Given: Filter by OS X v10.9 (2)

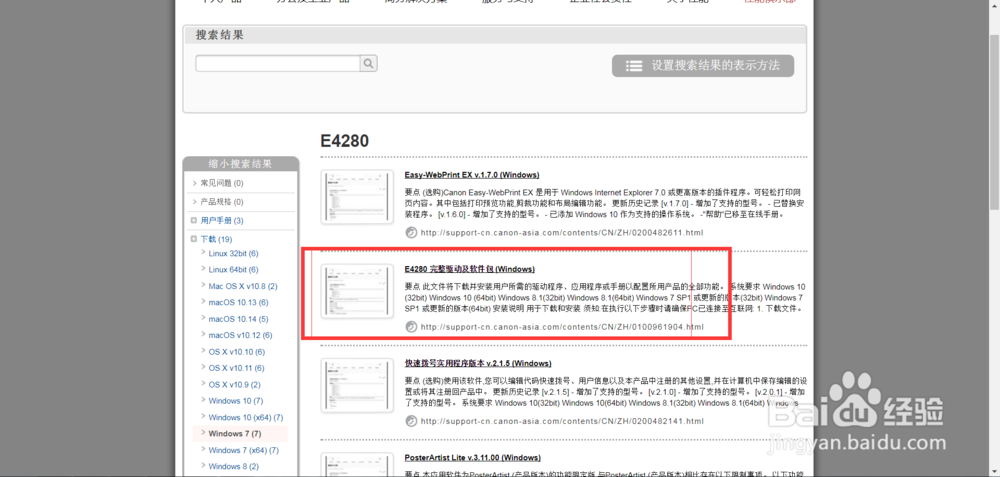Looking at the screenshot, I should (x=235, y=385).
